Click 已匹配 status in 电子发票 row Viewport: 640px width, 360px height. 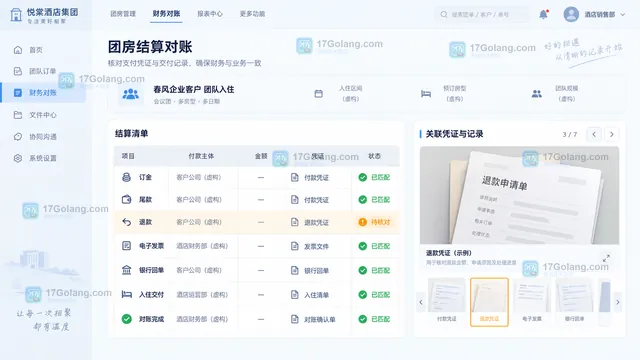pos(374,246)
